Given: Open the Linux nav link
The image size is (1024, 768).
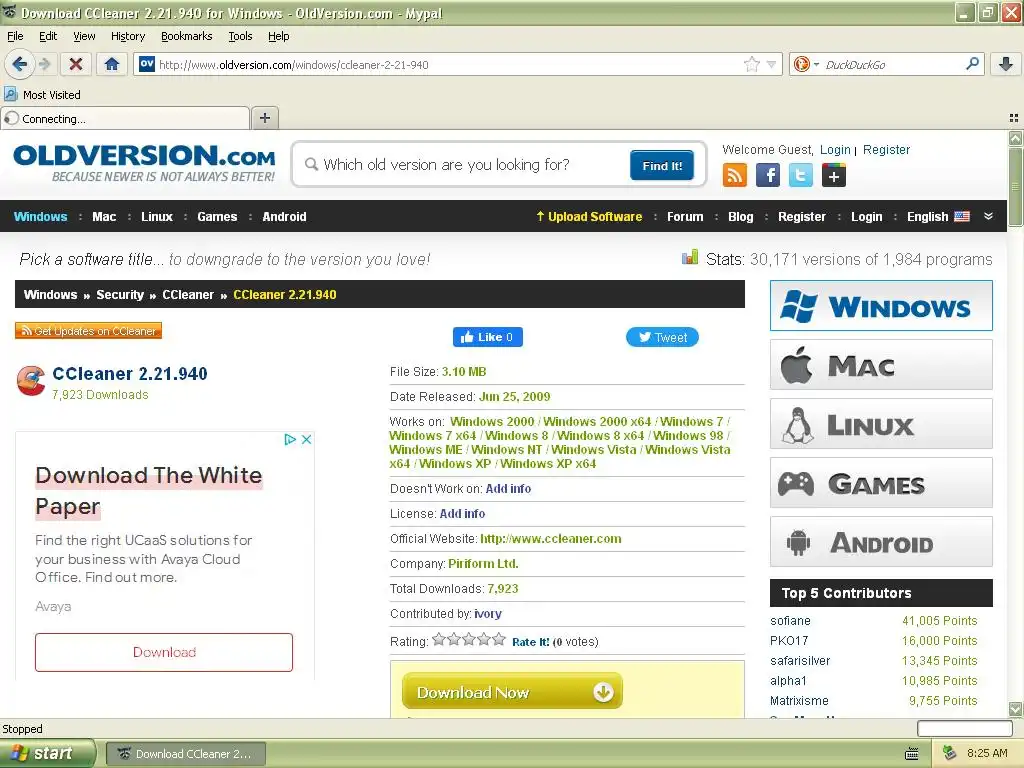Looking at the screenshot, I should pos(157,216).
